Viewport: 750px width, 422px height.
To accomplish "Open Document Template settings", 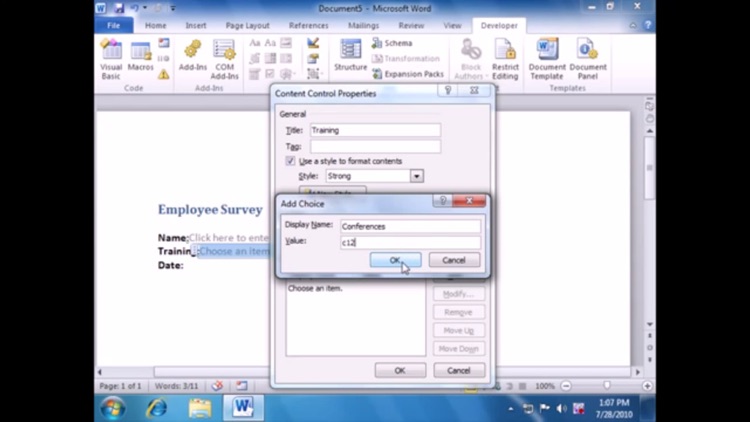I will (x=547, y=59).
